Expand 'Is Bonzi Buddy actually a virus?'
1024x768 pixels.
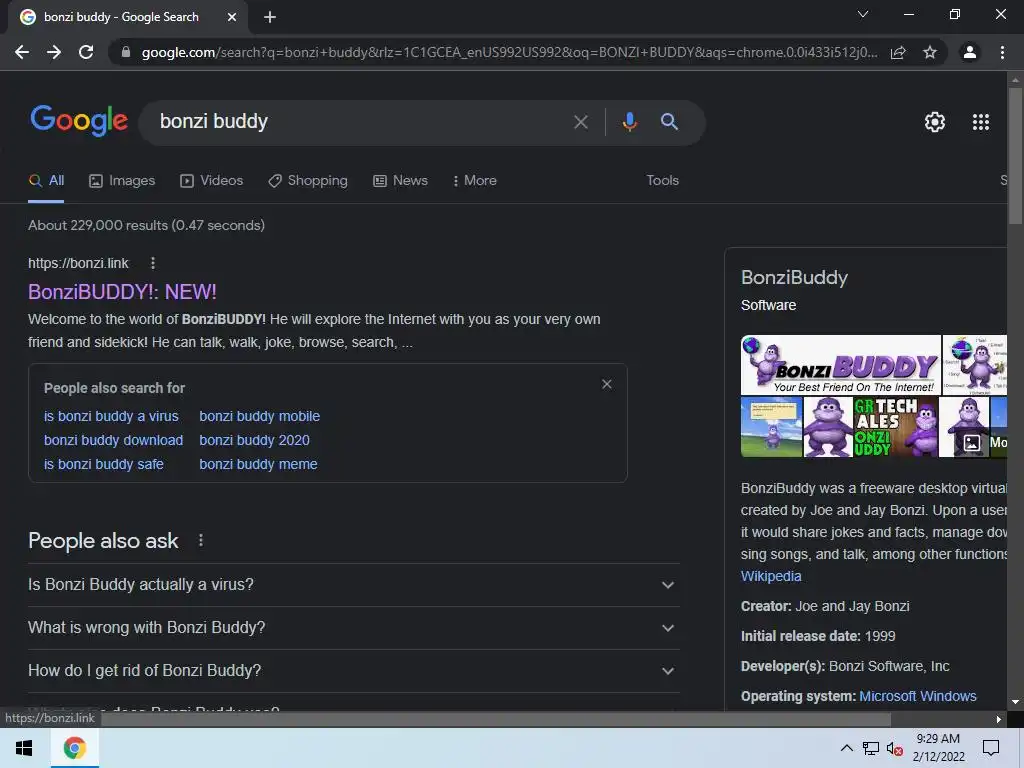click(x=353, y=584)
